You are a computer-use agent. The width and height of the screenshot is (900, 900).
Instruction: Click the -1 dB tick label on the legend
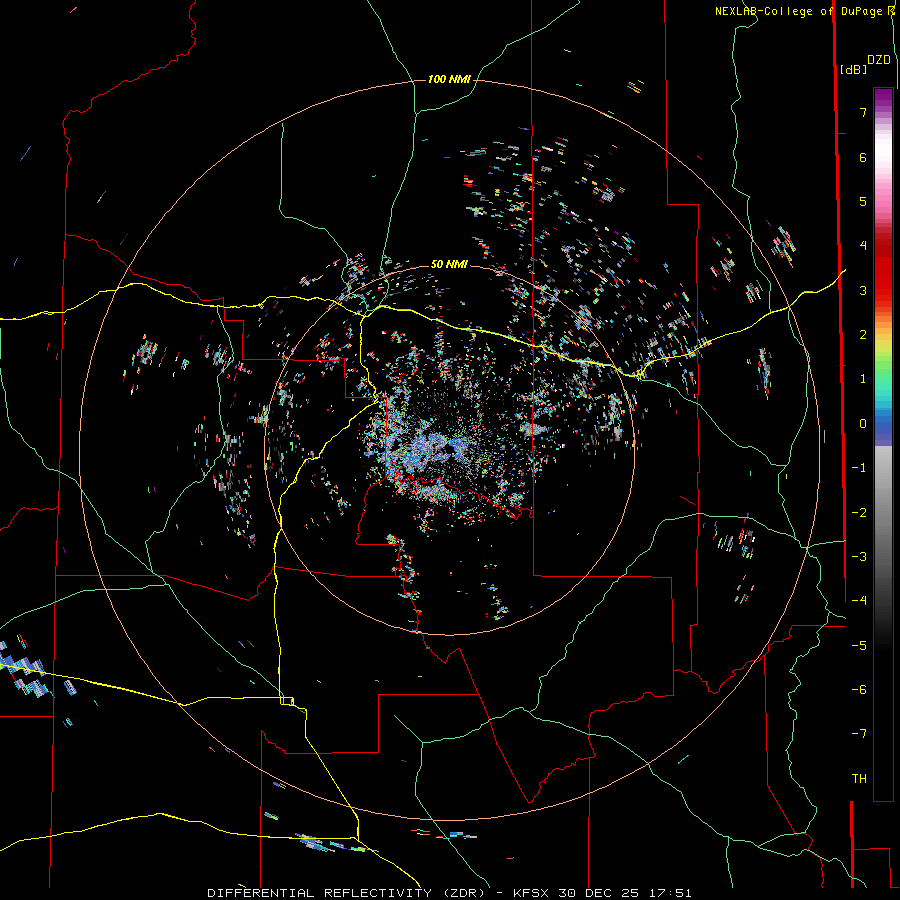click(859, 468)
